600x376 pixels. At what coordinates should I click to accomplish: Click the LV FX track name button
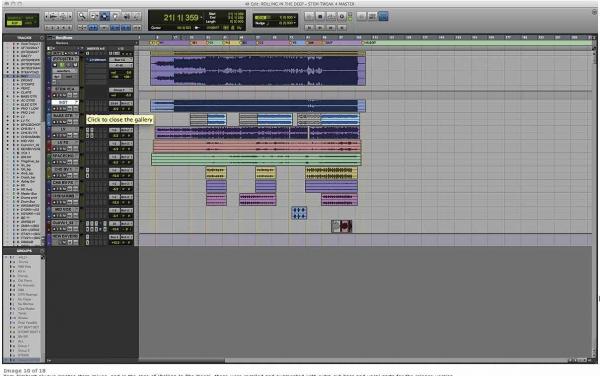coord(65,142)
